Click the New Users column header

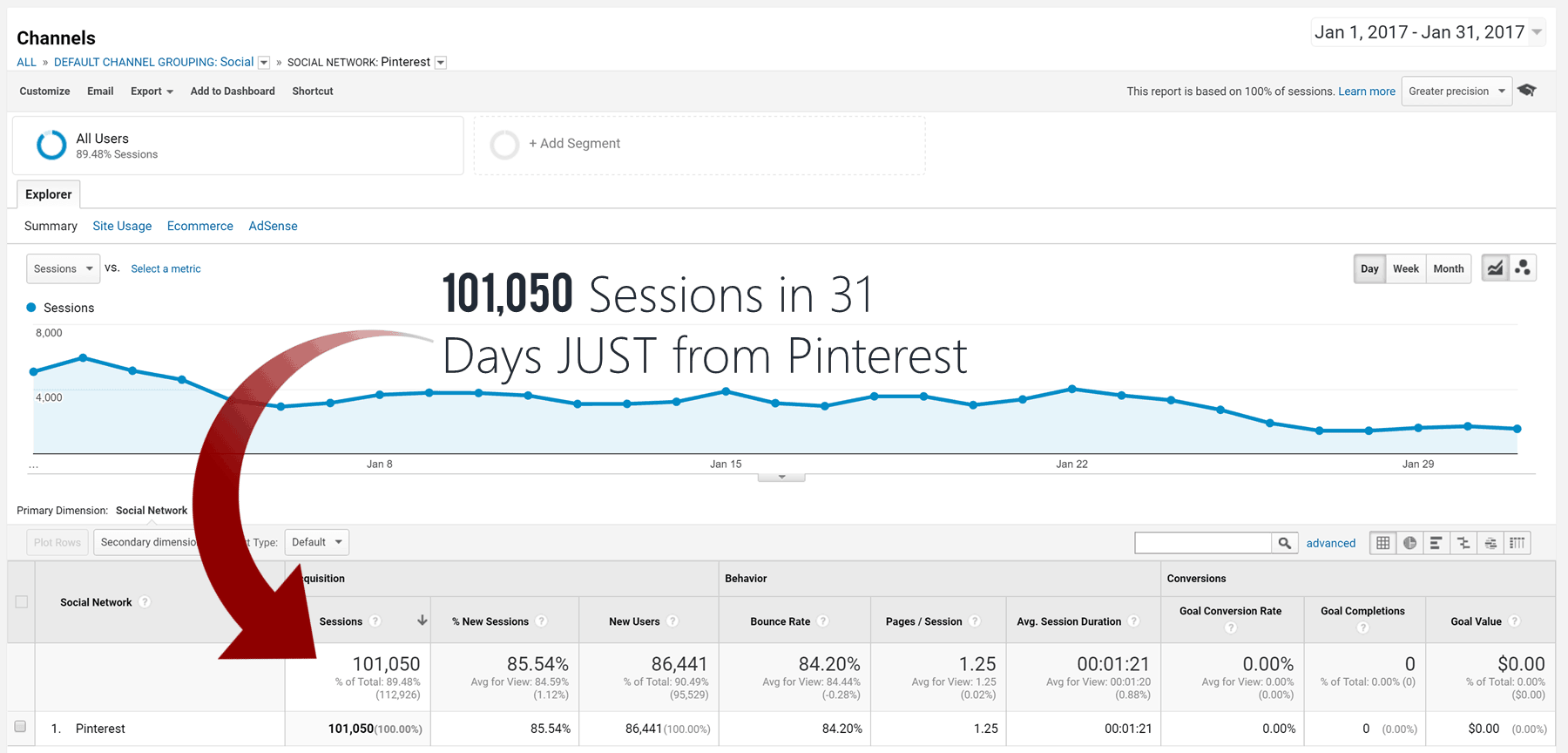click(634, 621)
